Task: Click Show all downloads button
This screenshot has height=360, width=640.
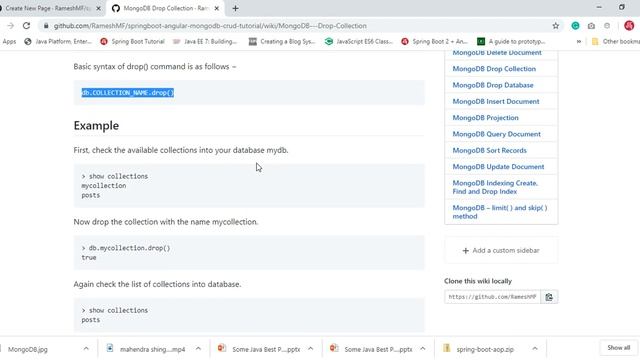Action: click(618, 348)
